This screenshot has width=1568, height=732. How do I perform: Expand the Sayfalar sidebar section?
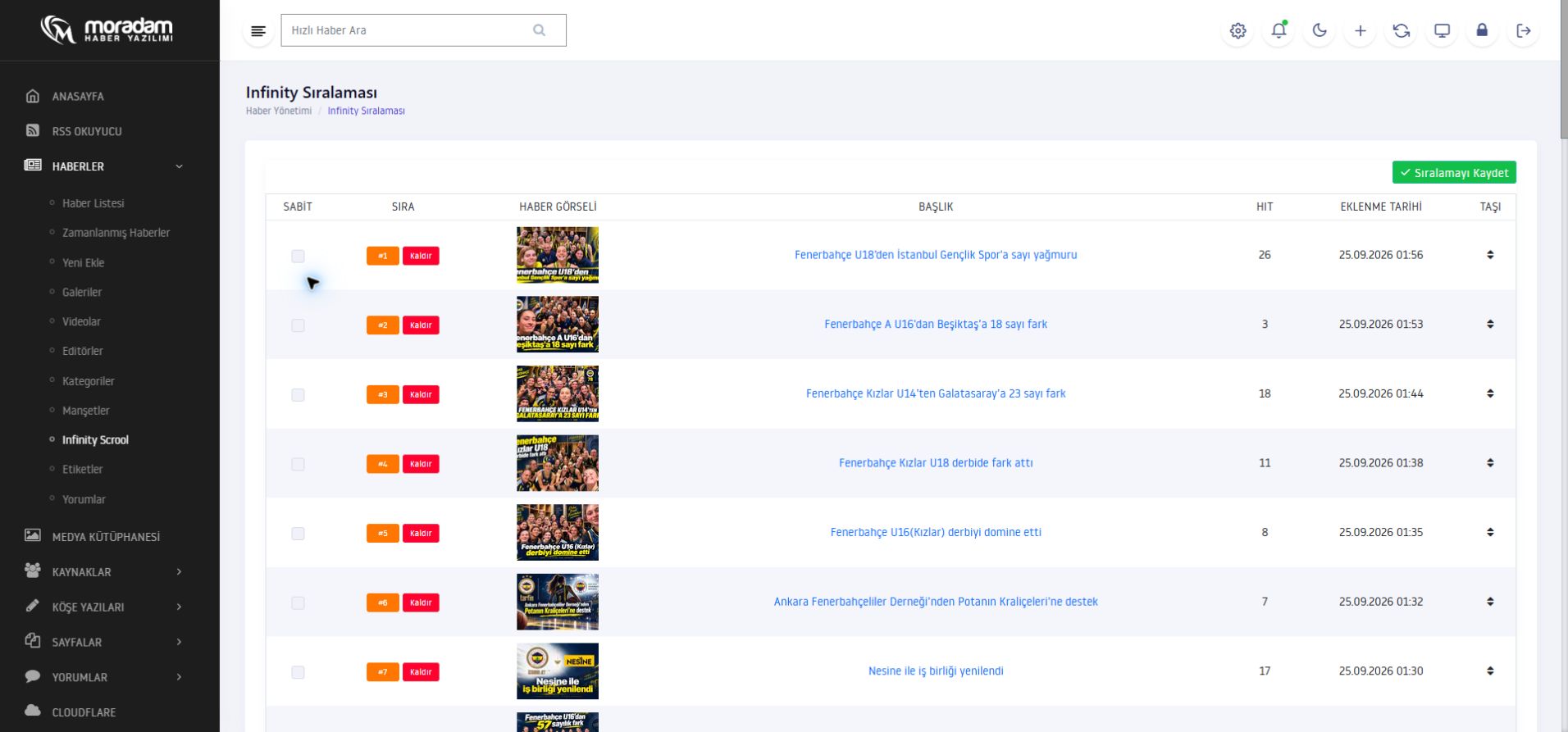pos(109,642)
